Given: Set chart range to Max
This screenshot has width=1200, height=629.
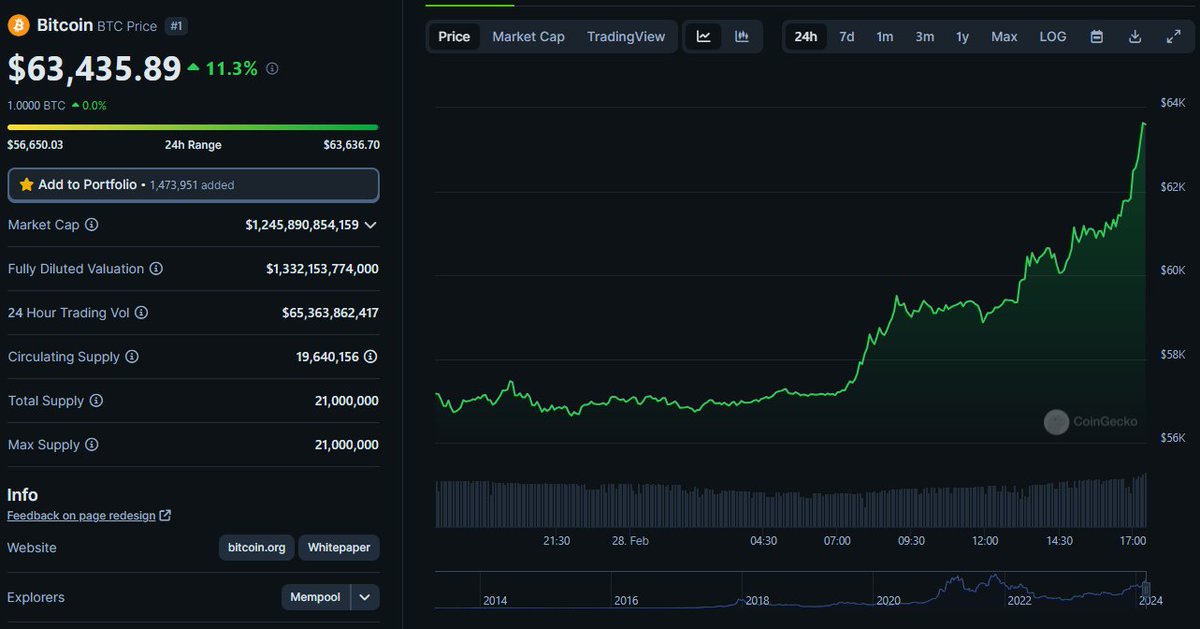Looking at the screenshot, I should pos(1004,37).
